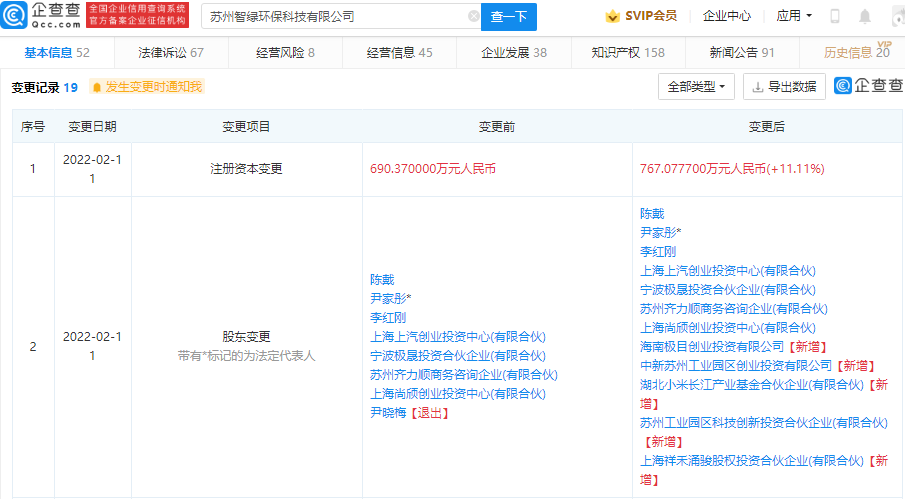The width and height of the screenshot is (905, 499).
Task: Click 尹家彤 in the 变更前 column
Action: click(x=390, y=299)
